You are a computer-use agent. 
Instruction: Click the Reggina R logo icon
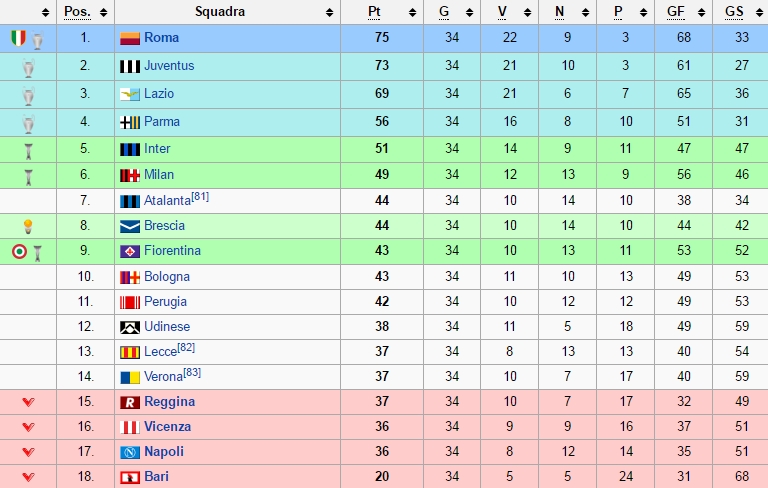(x=130, y=402)
